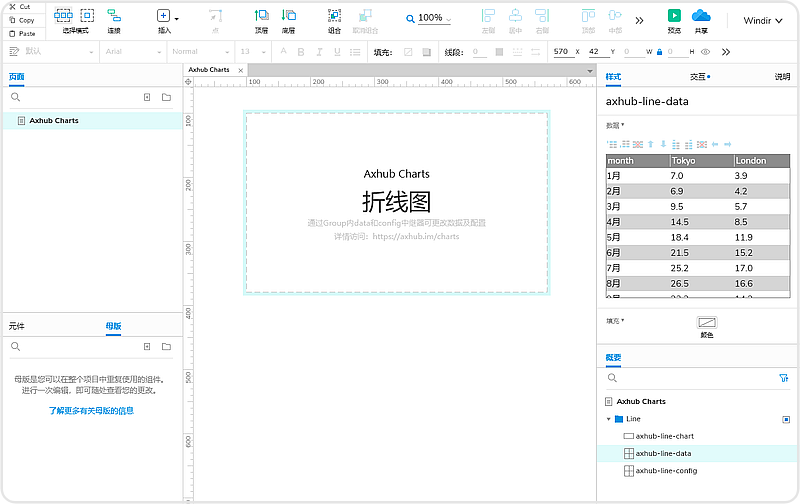The image size is (800, 504).
Task: Click the Cut command
Action: (20, 7)
